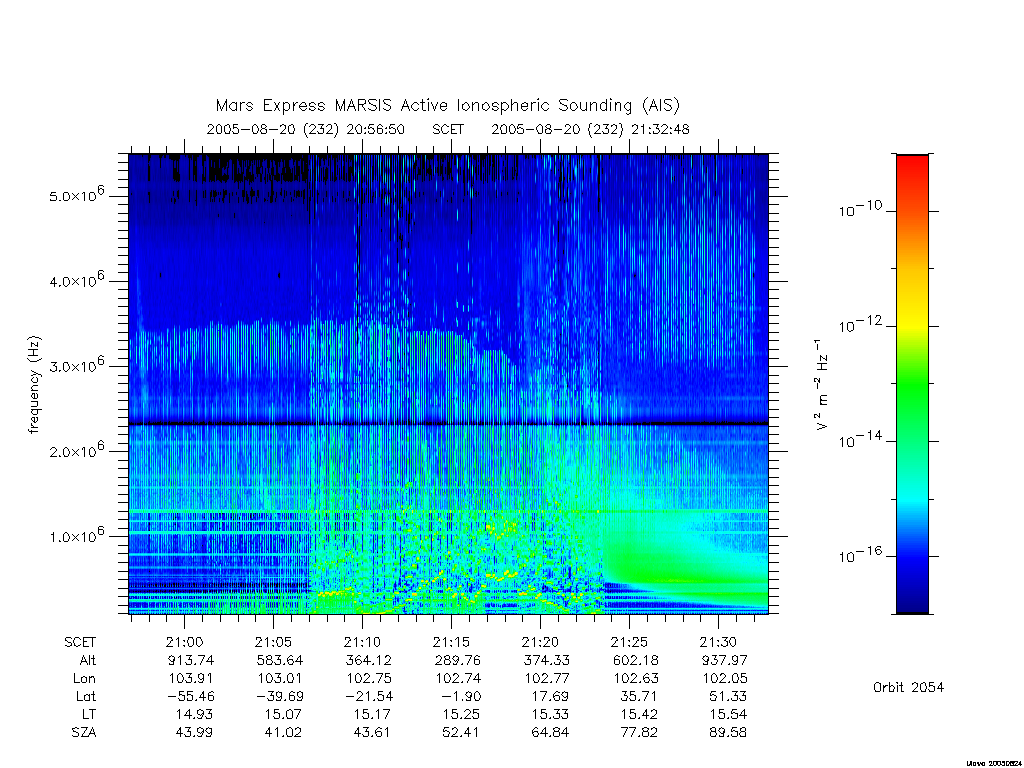Click altitude value "913.74"
The image size is (1024, 768).
191,660
